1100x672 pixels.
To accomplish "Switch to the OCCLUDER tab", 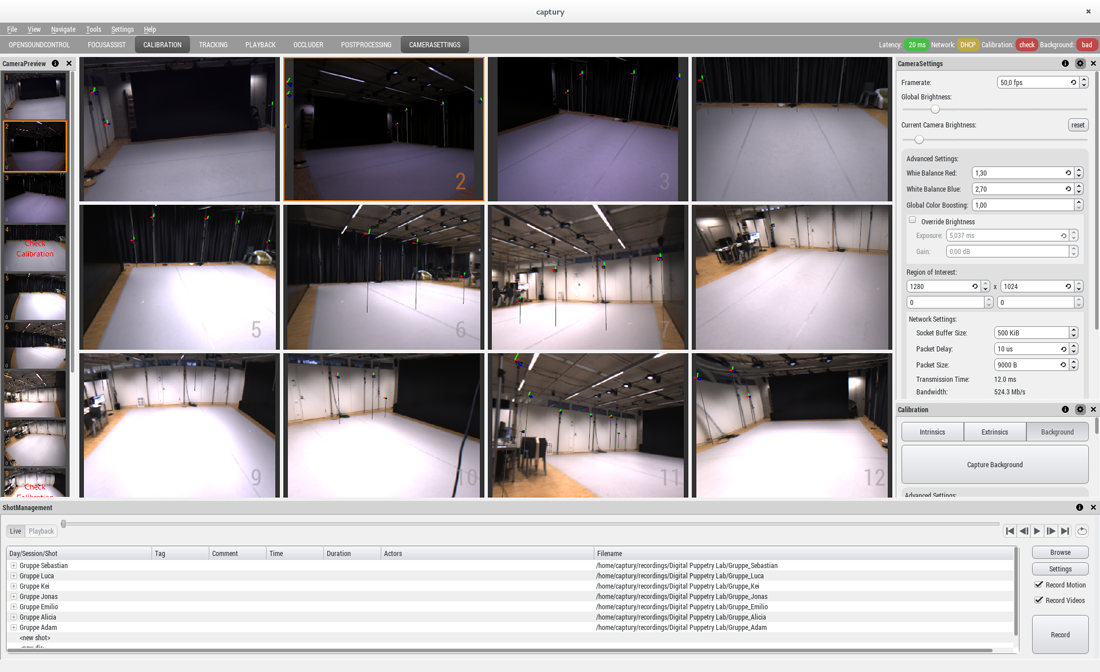I will pyautogui.click(x=308, y=44).
